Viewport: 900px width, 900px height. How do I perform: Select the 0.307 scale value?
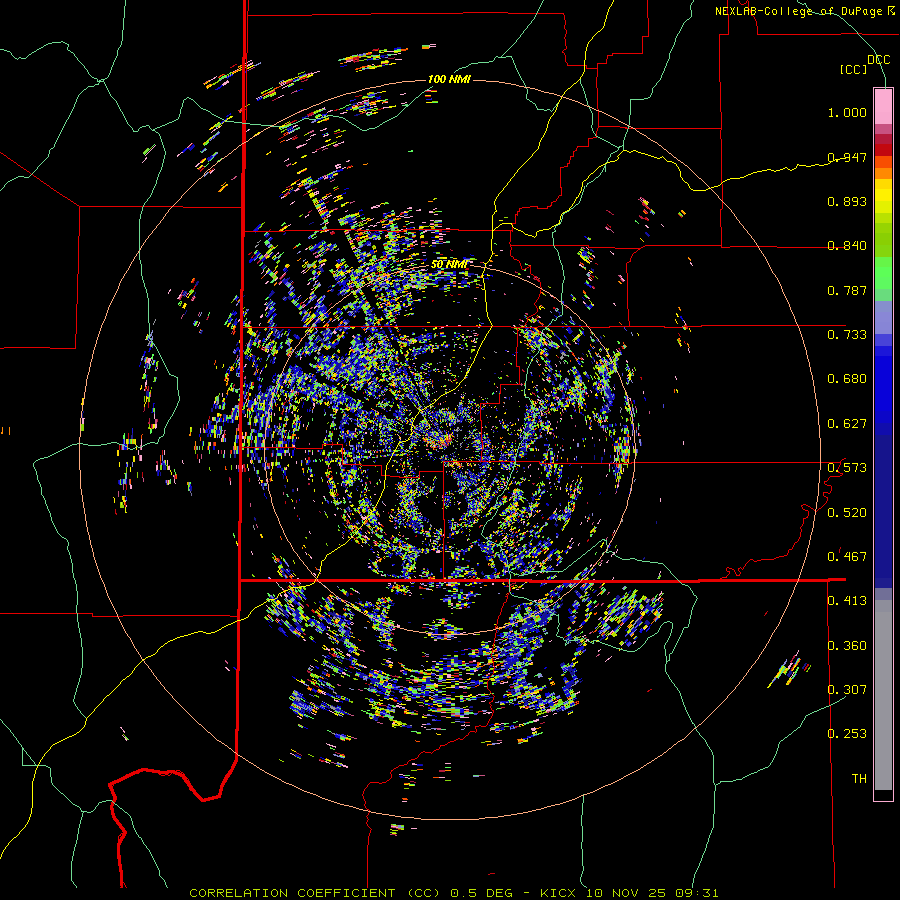click(x=847, y=690)
